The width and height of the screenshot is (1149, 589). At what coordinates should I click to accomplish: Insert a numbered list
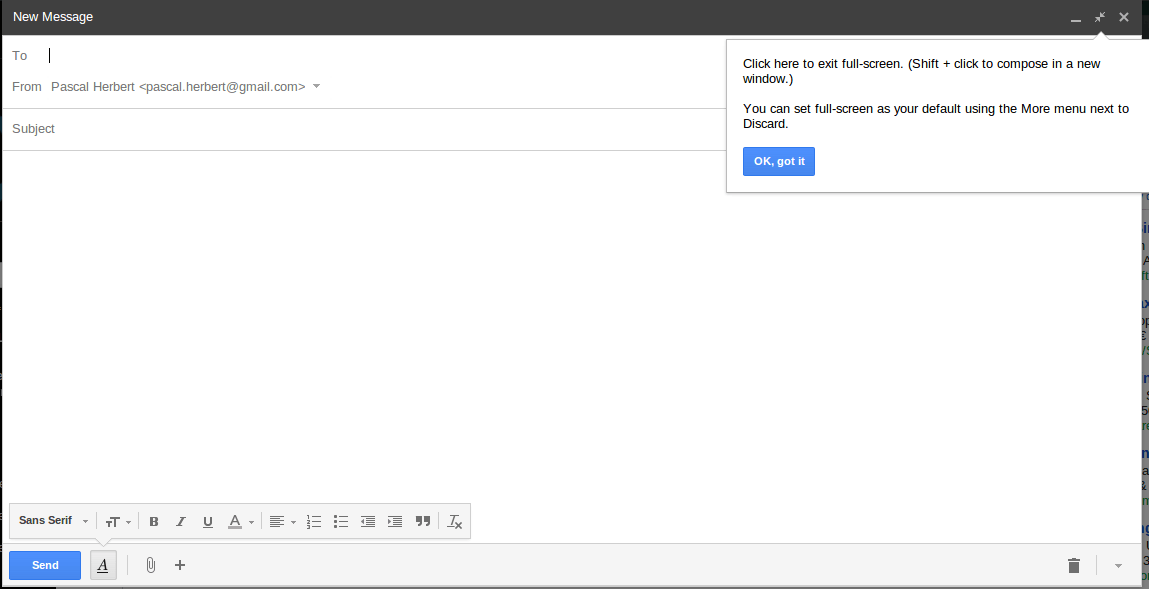coord(314,521)
